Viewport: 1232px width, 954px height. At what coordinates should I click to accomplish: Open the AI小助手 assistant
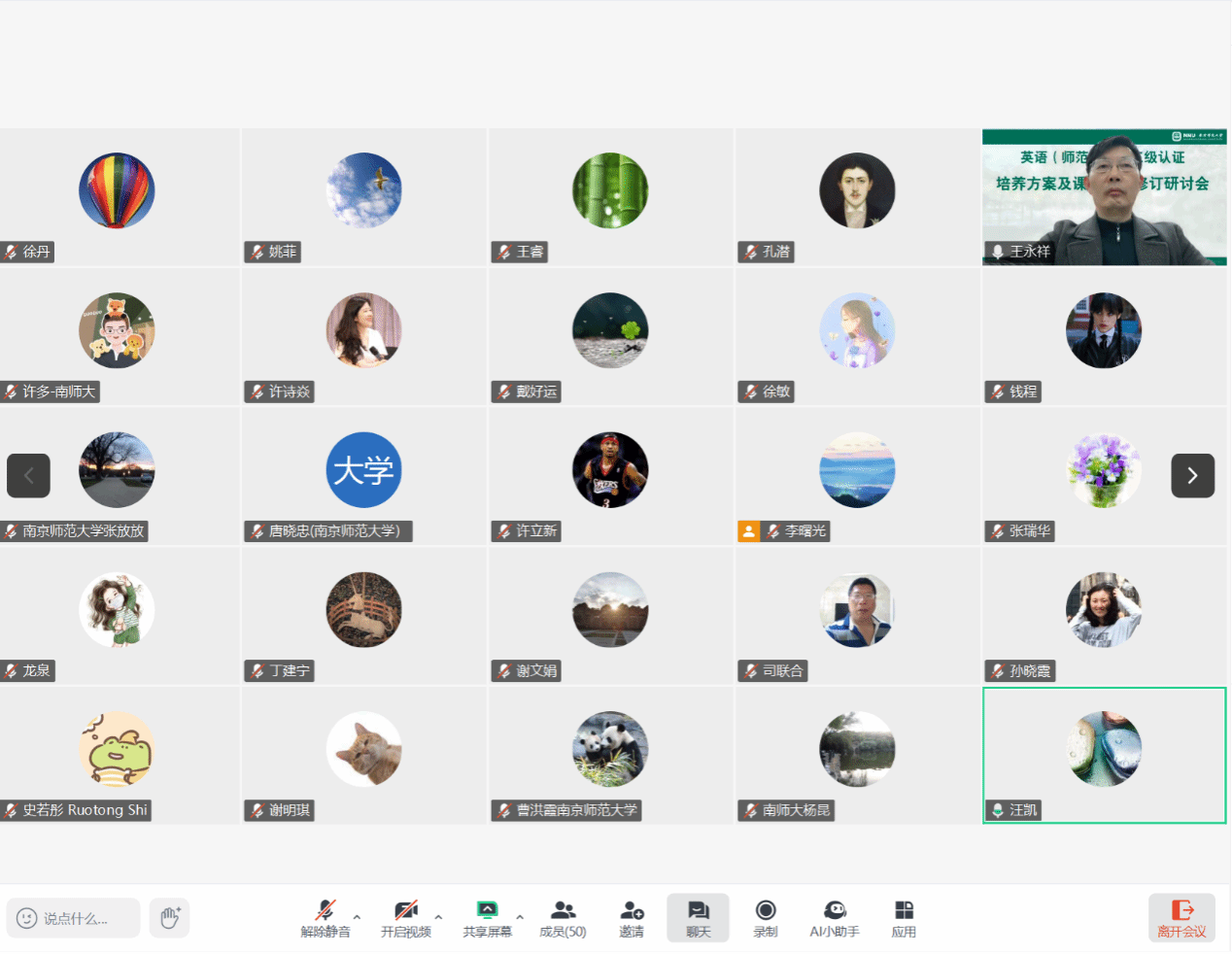[x=834, y=918]
